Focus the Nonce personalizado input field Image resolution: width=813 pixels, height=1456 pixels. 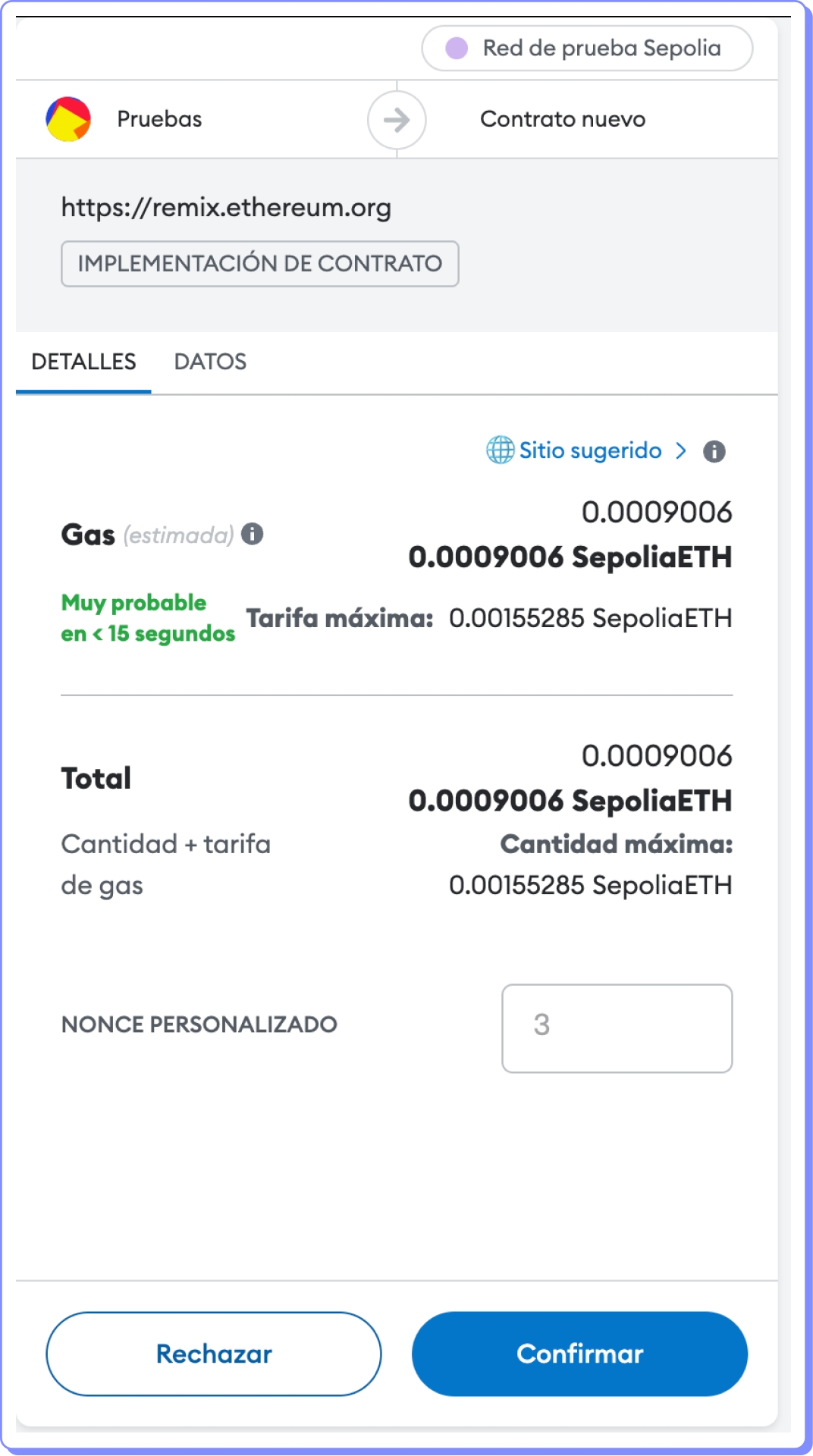(x=617, y=1028)
